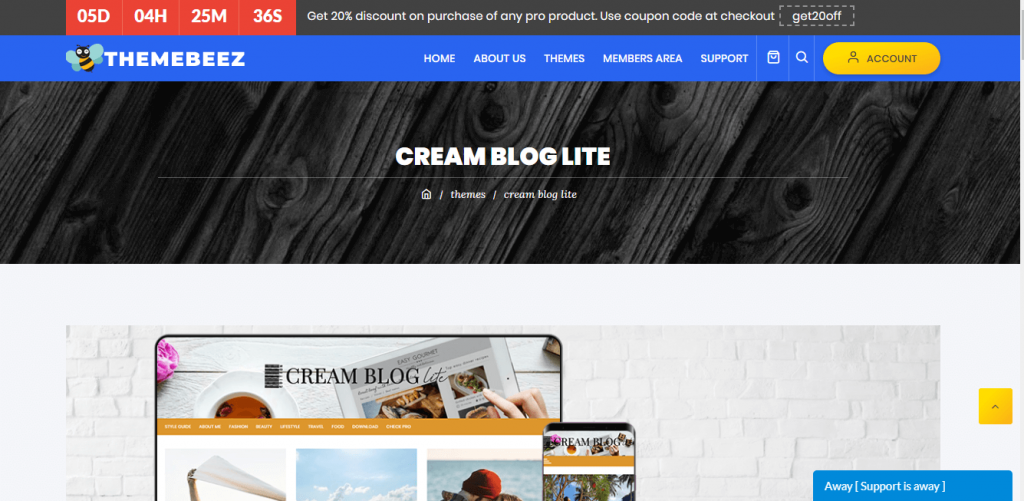Open the Themes menu
The height and width of the screenshot is (501, 1024).
564,58
